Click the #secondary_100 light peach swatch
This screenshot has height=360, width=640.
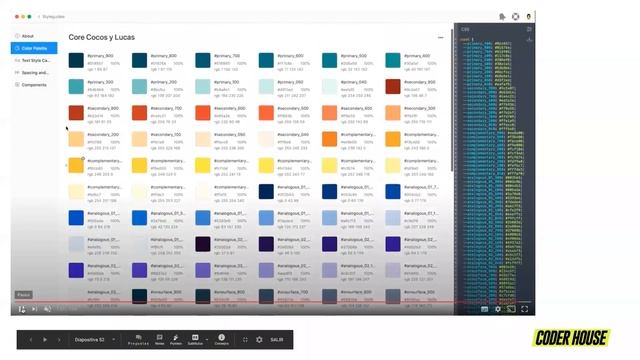[139, 139]
